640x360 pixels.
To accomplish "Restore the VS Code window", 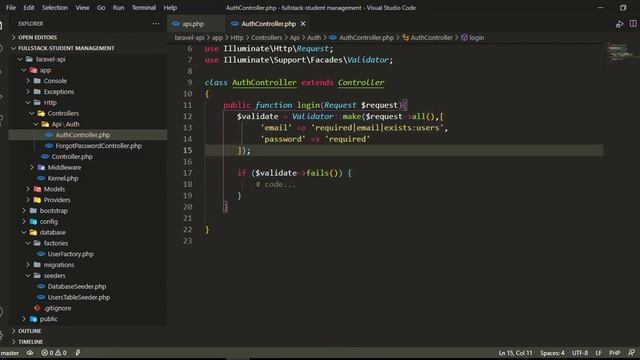I will (x=623, y=7).
